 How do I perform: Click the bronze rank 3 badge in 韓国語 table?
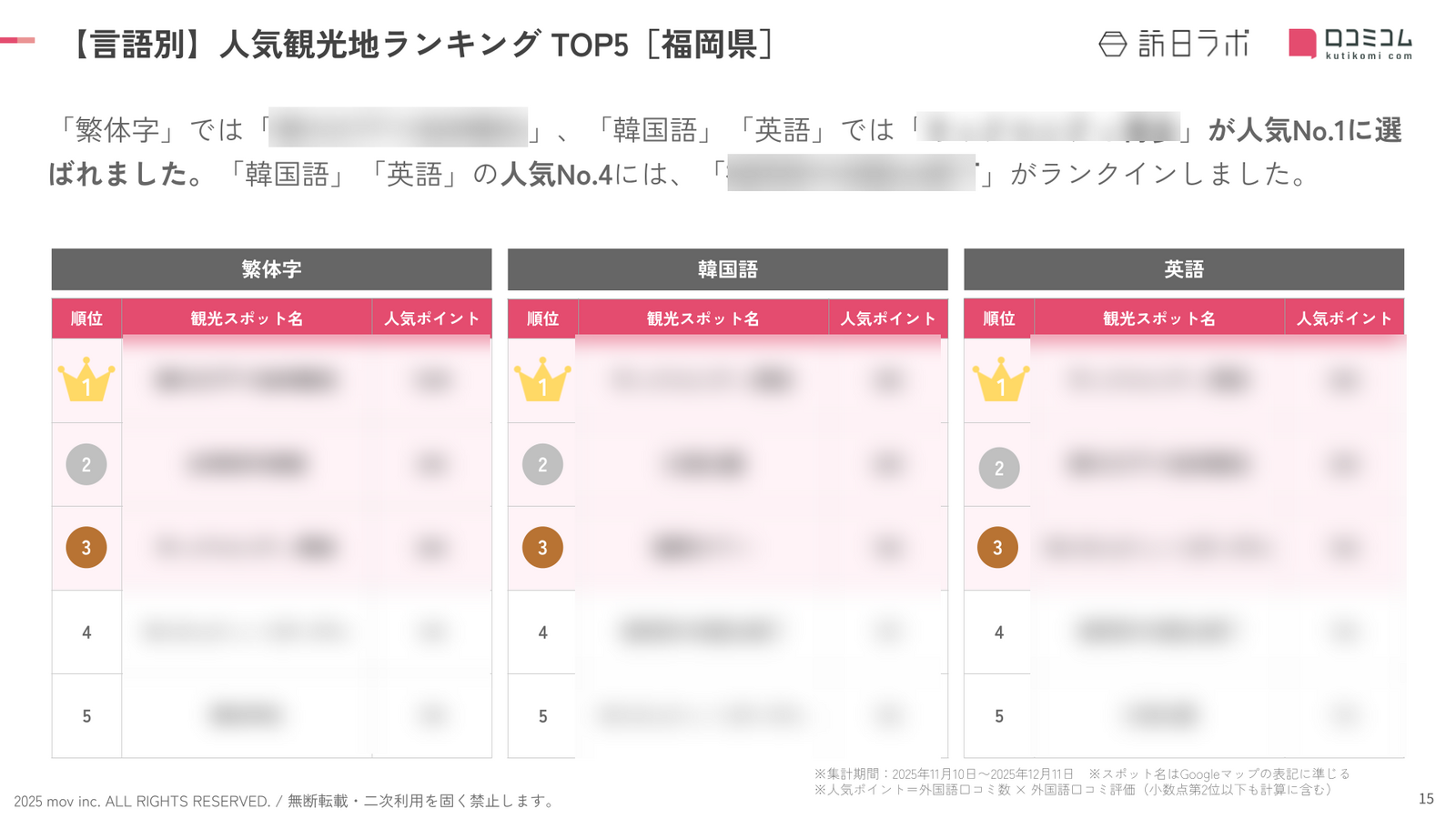(542, 548)
